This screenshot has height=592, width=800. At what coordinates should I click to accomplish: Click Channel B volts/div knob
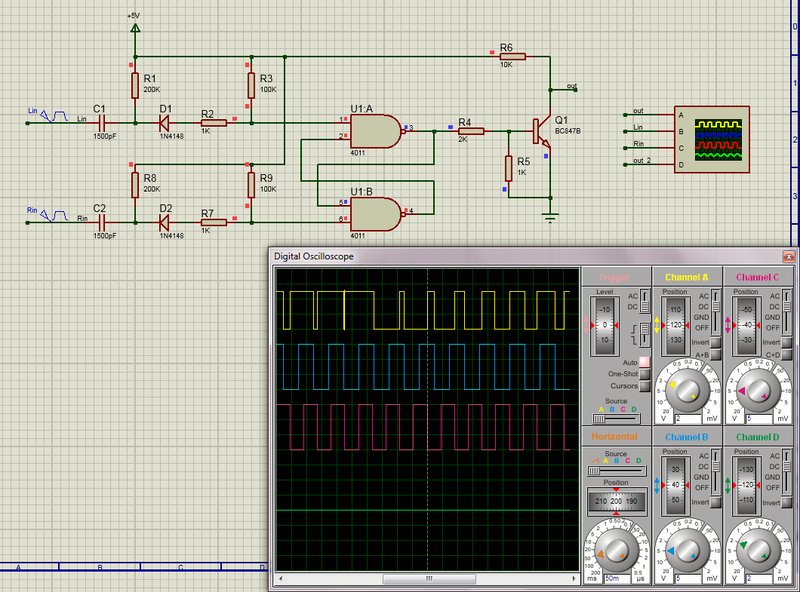[x=687, y=550]
